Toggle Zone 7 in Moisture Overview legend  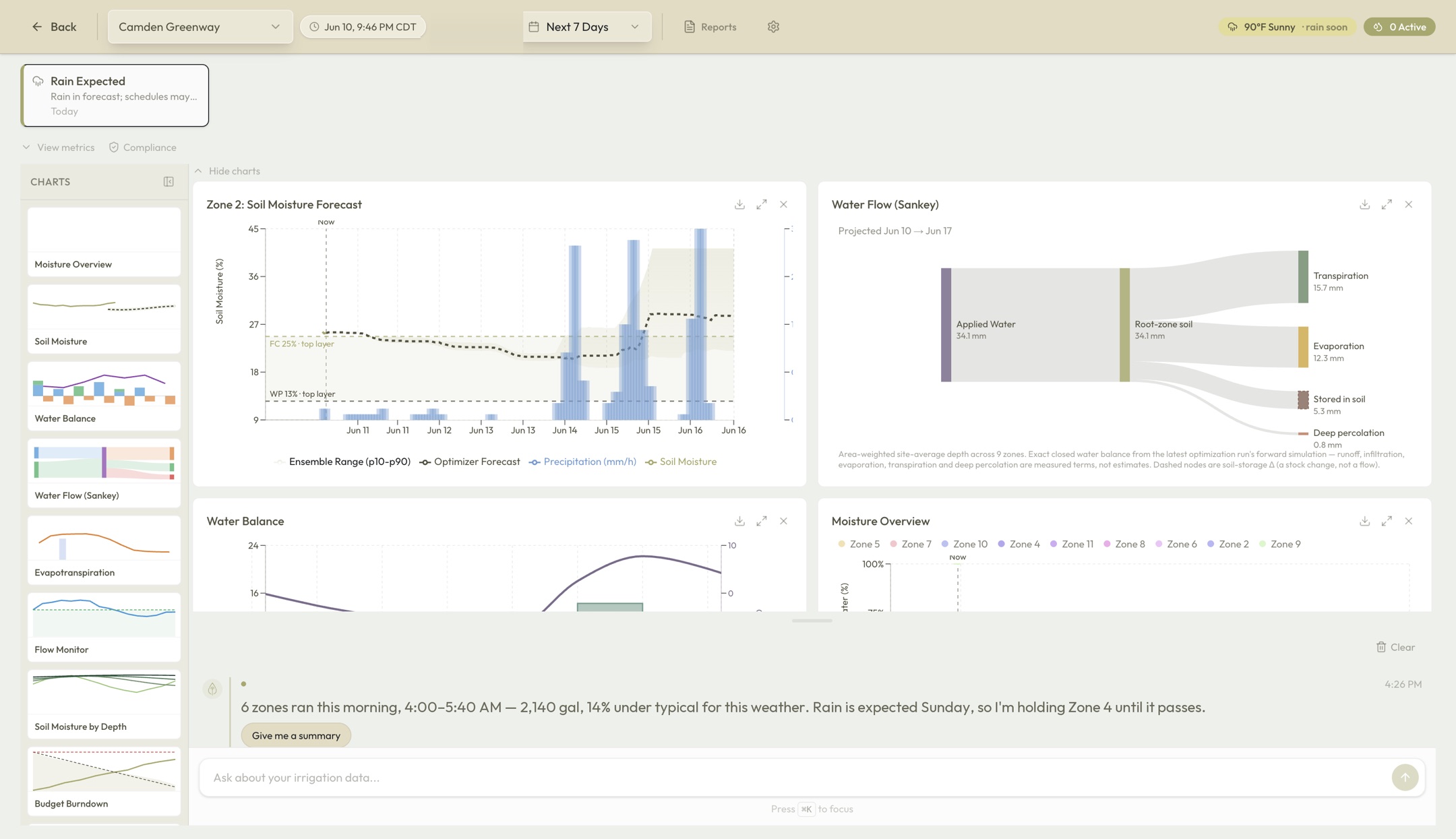[911, 544]
